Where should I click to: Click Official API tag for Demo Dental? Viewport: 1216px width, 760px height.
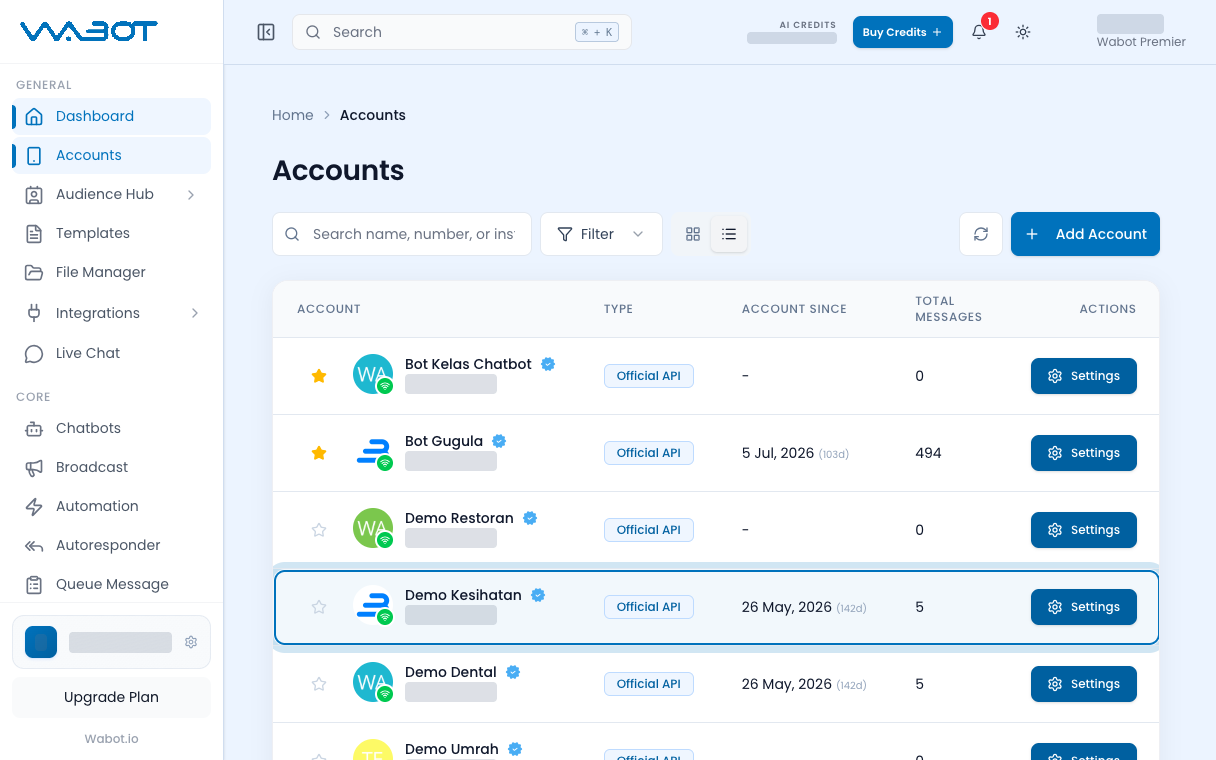648,684
